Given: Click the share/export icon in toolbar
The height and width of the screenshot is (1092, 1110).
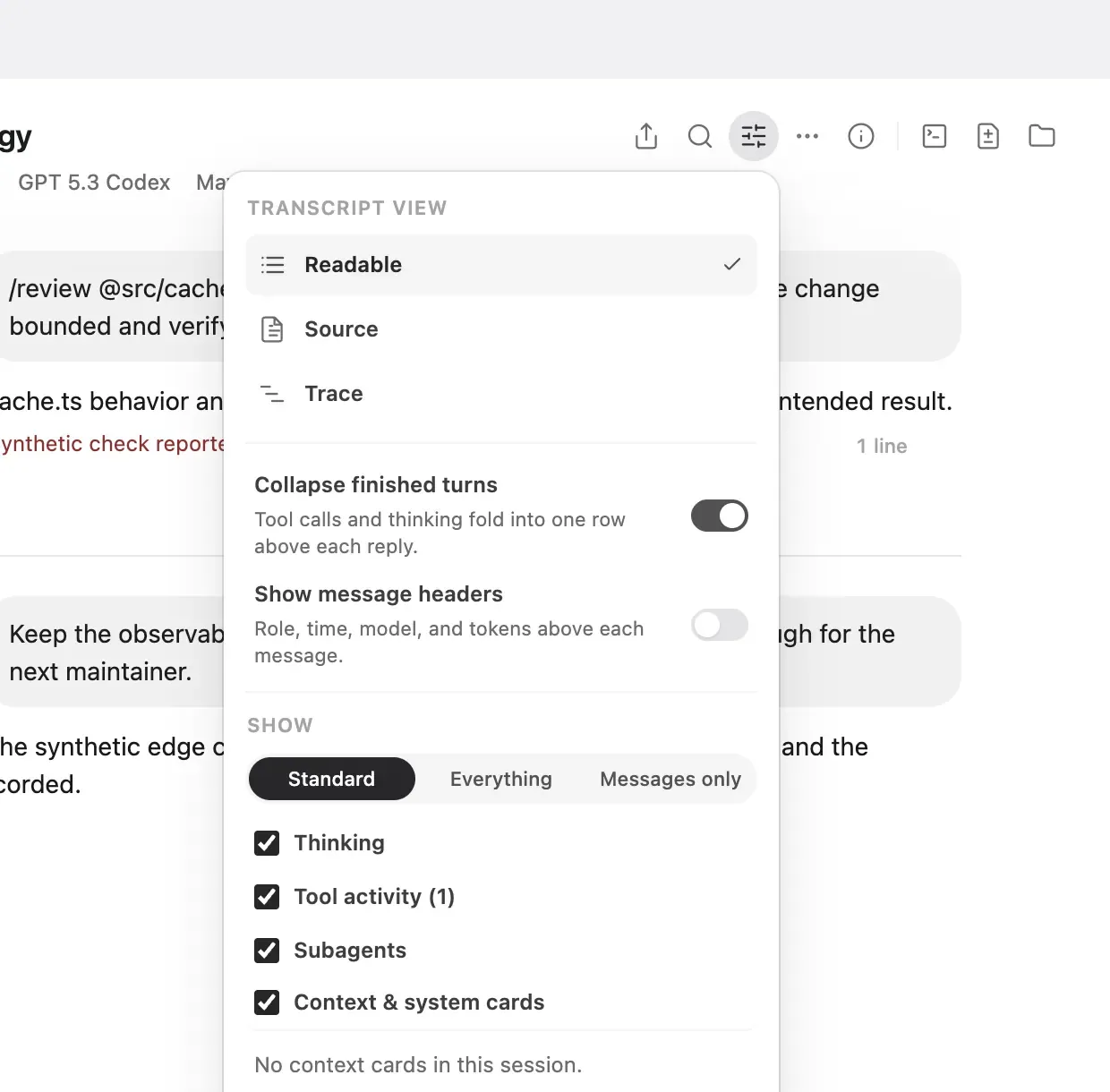Looking at the screenshot, I should click(x=646, y=136).
